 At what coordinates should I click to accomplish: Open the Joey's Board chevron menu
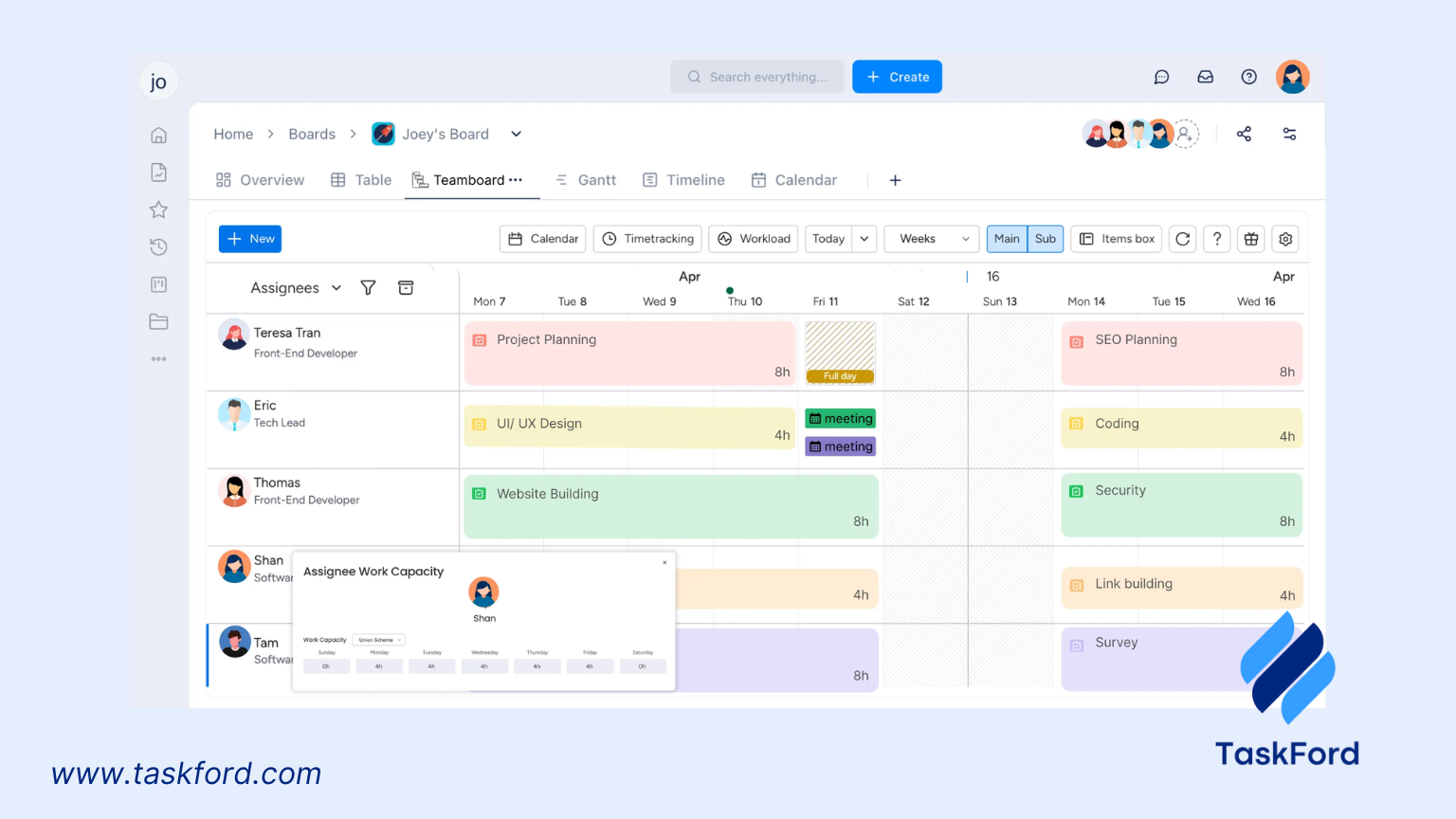[516, 134]
